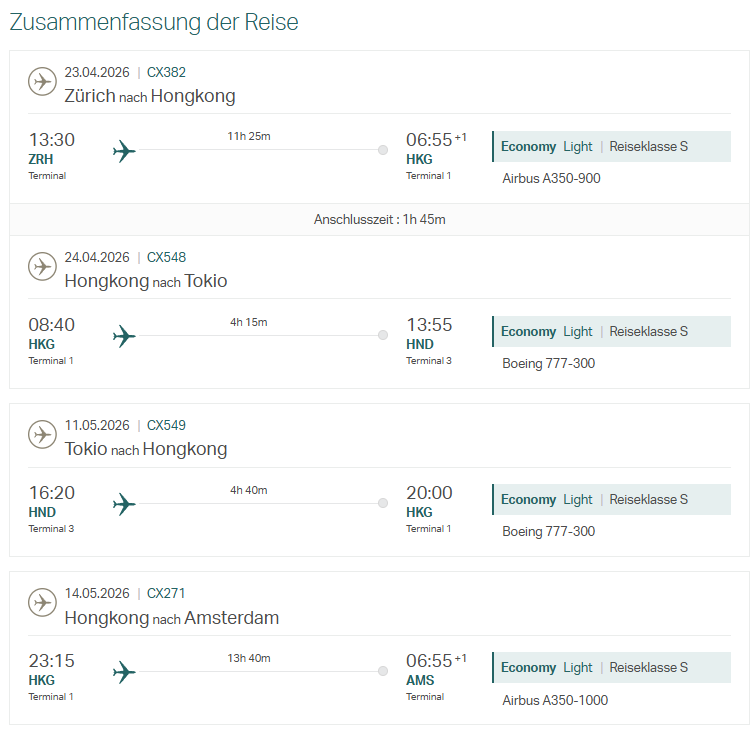Viewport: 756px width, 731px height.
Task: Click the arrival dot on the 4h 40m line
Action: 383,503
